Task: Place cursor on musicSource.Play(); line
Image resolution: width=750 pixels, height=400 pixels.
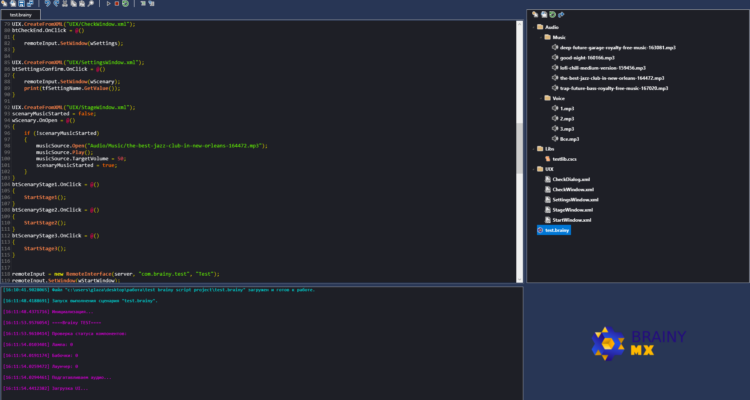Action: click(x=65, y=152)
